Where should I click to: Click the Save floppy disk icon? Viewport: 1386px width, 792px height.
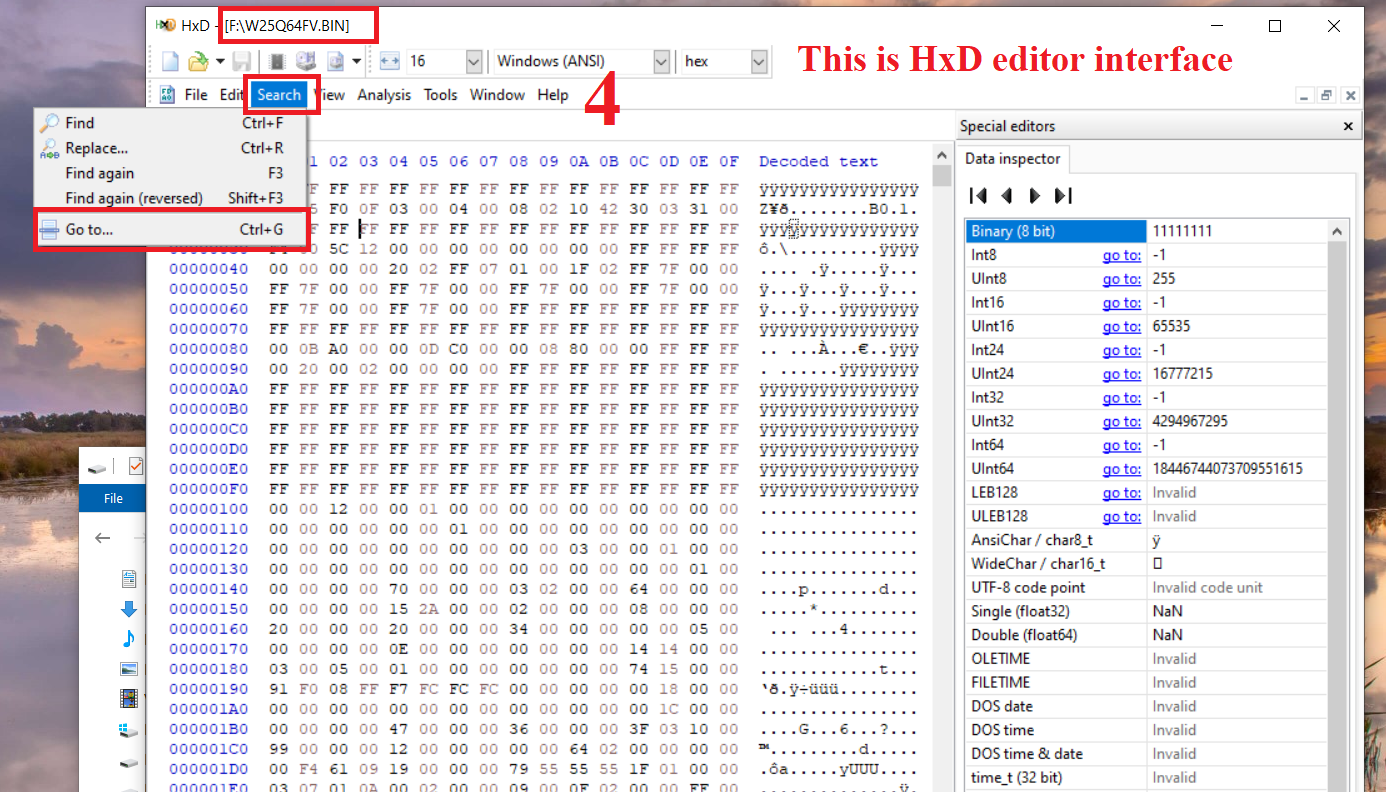point(242,62)
